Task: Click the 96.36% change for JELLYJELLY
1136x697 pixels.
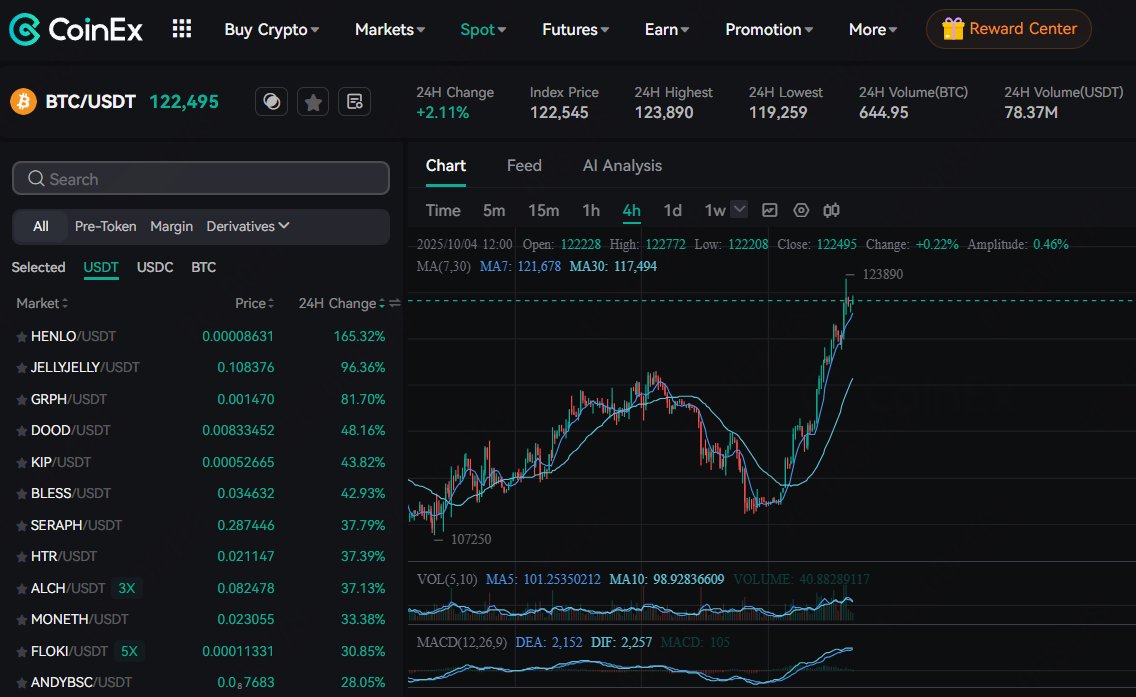Action: coord(363,367)
